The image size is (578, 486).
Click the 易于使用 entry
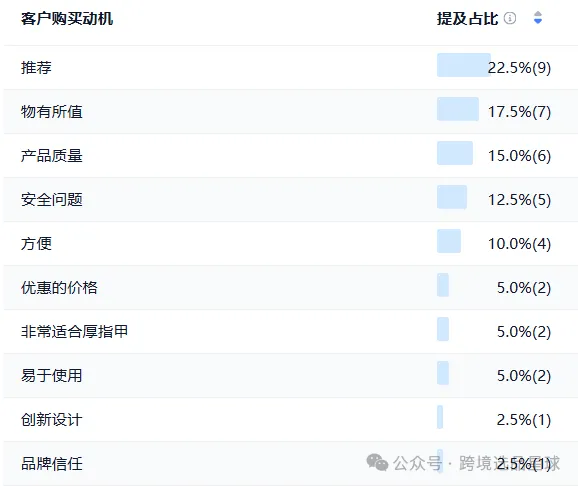[x=52, y=376]
